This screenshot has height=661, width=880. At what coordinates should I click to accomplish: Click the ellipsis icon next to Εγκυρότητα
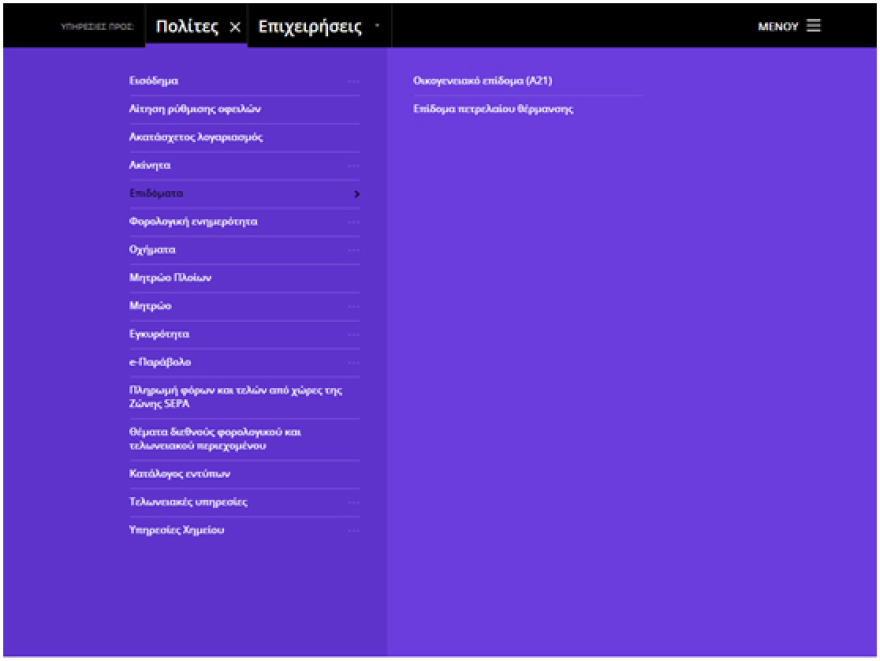click(353, 334)
